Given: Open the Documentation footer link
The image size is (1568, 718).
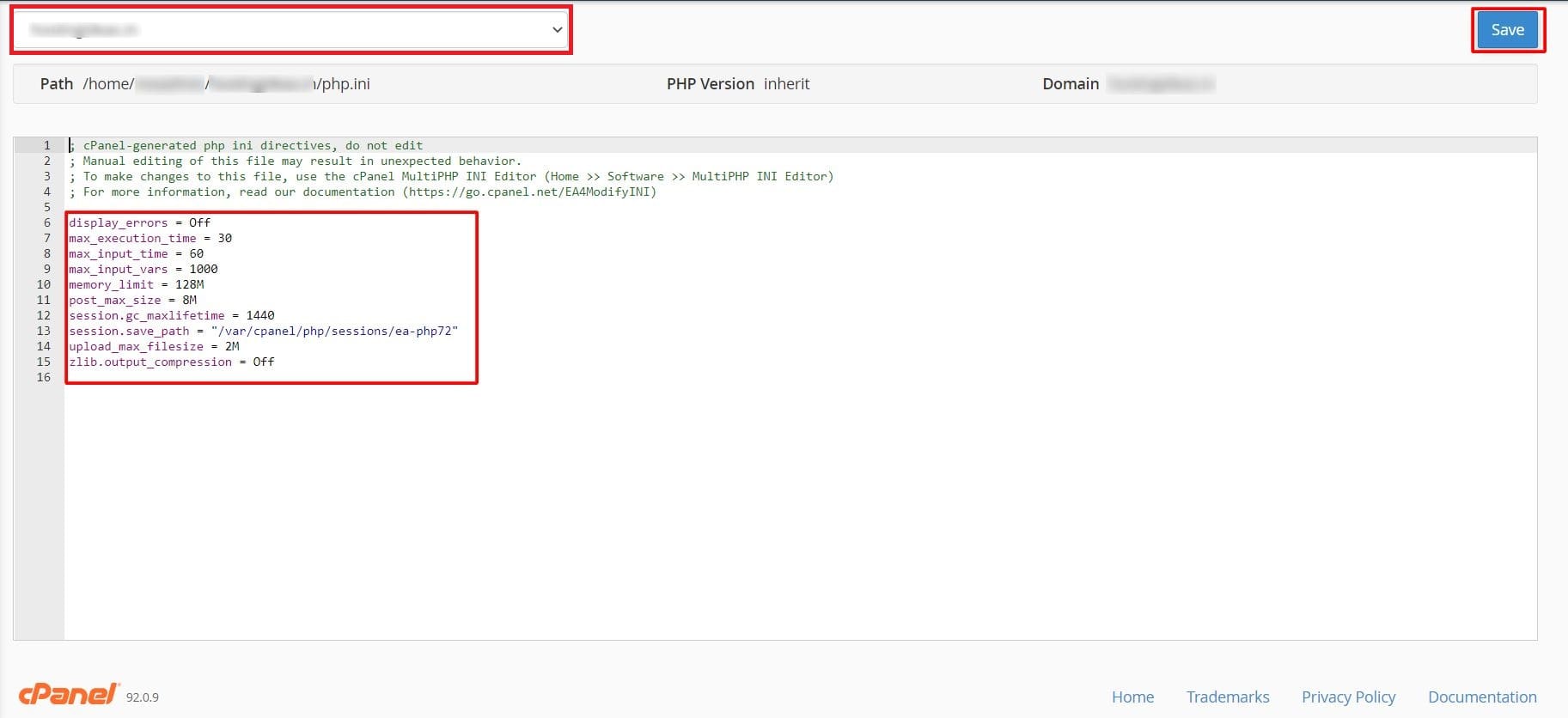Looking at the screenshot, I should (x=1481, y=697).
